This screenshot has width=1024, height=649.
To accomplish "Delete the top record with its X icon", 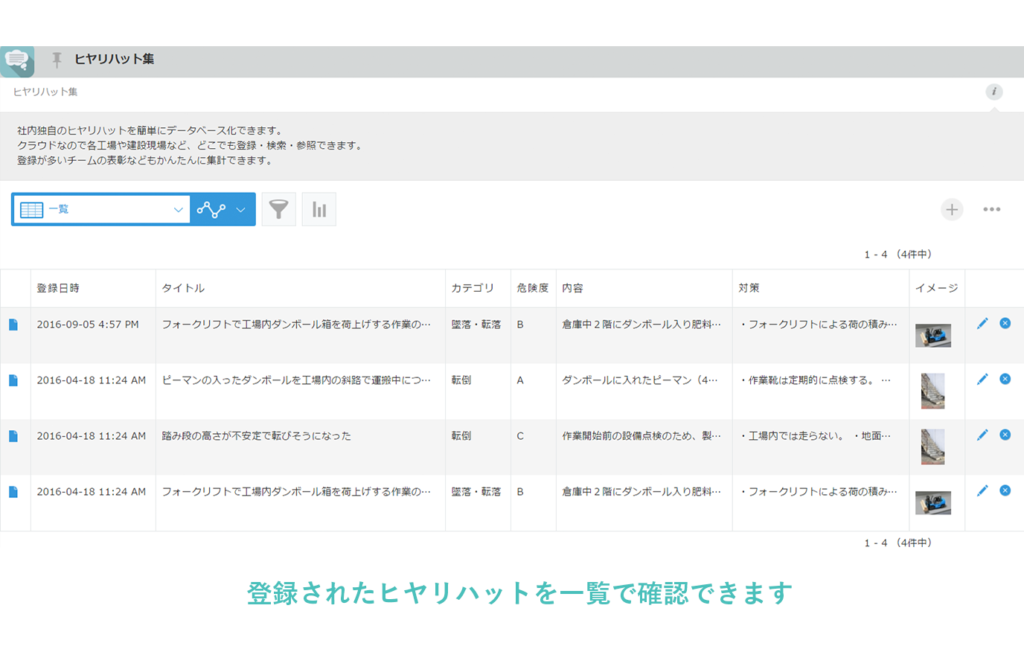I will pyautogui.click(x=1004, y=323).
